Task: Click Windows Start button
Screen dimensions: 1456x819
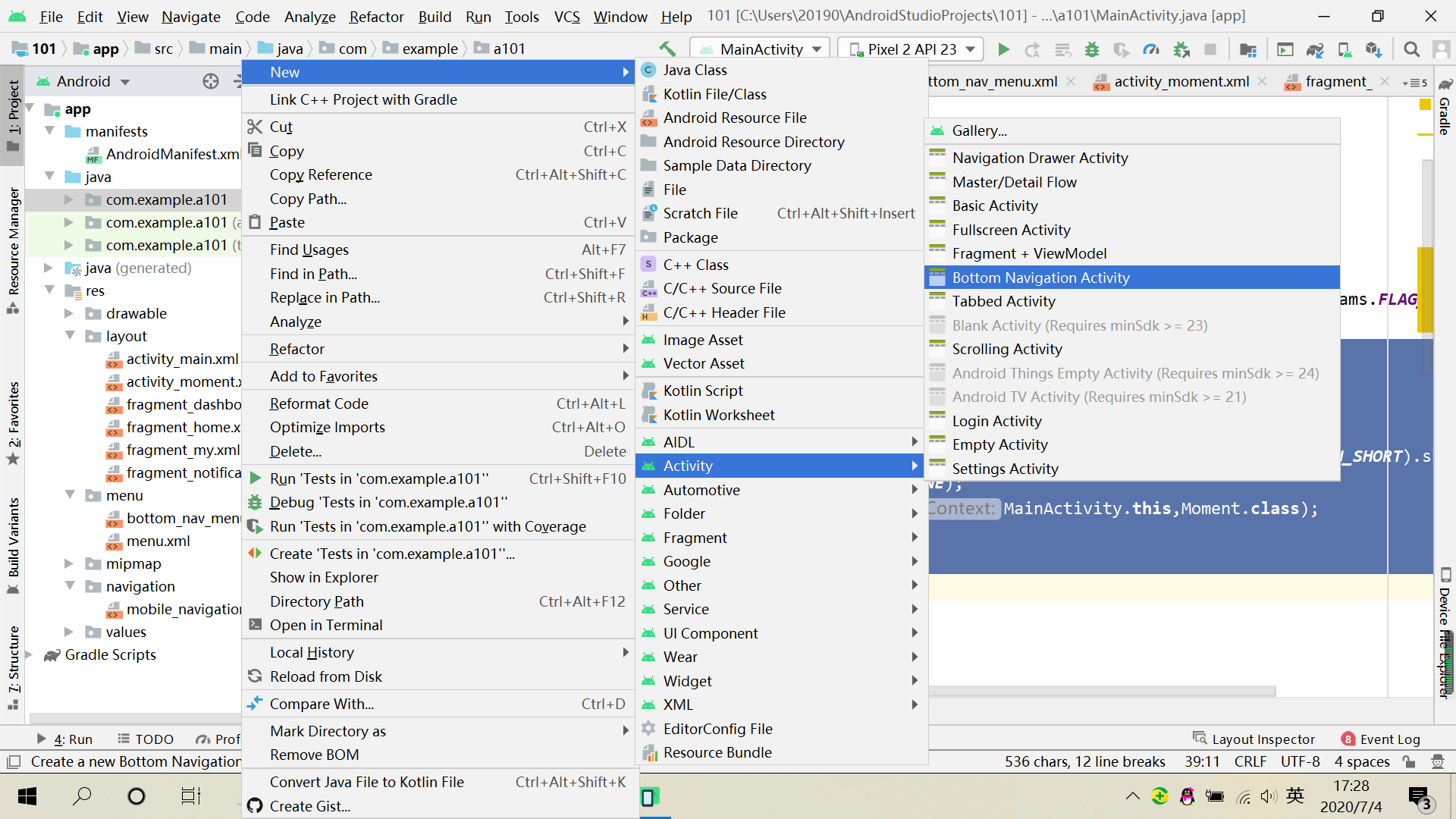Action: pos(27,796)
